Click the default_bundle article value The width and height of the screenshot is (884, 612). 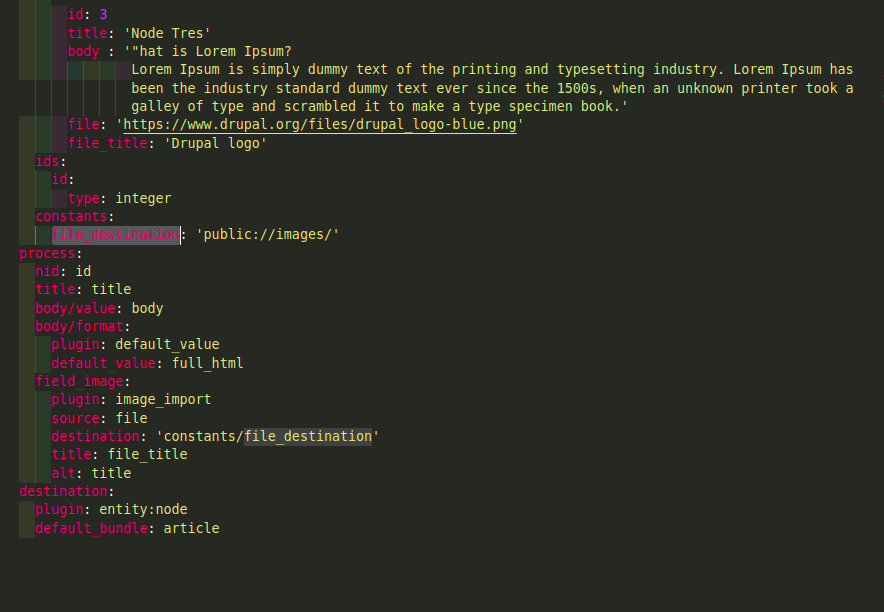[x=191, y=528]
